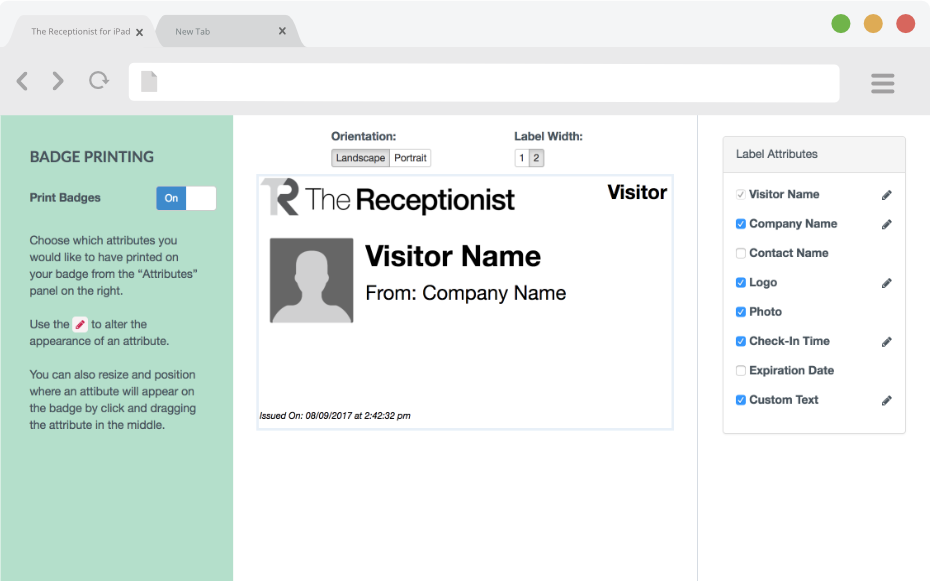Open the Logo attribute edit pencil
930x581 pixels.
click(886, 283)
